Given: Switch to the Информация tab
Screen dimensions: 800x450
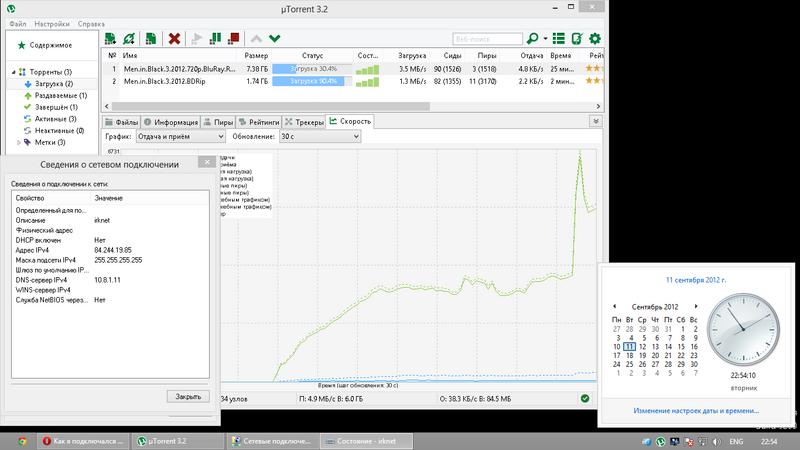Looking at the screenshot, I should coord(171,122).
